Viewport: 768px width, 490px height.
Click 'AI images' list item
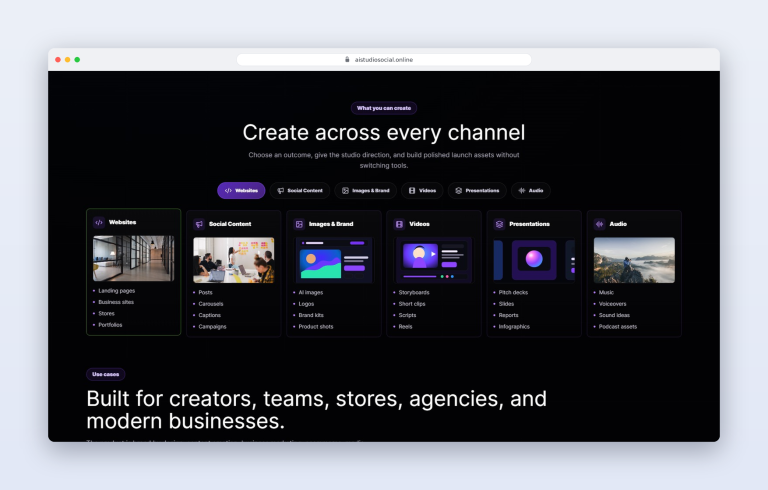click(311, 293)
